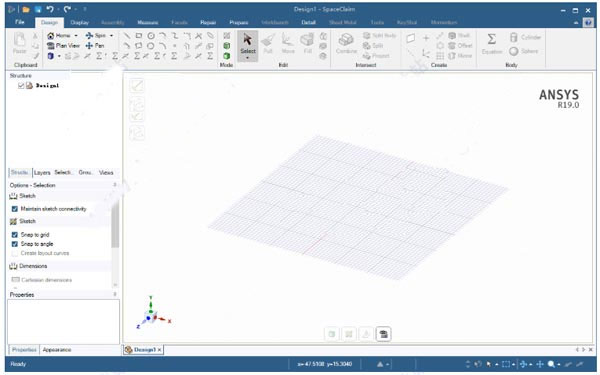The width and height of the screenshot is (600, 375).
Task: Click the Split Body tool
Action: click(x=379, y=36)
